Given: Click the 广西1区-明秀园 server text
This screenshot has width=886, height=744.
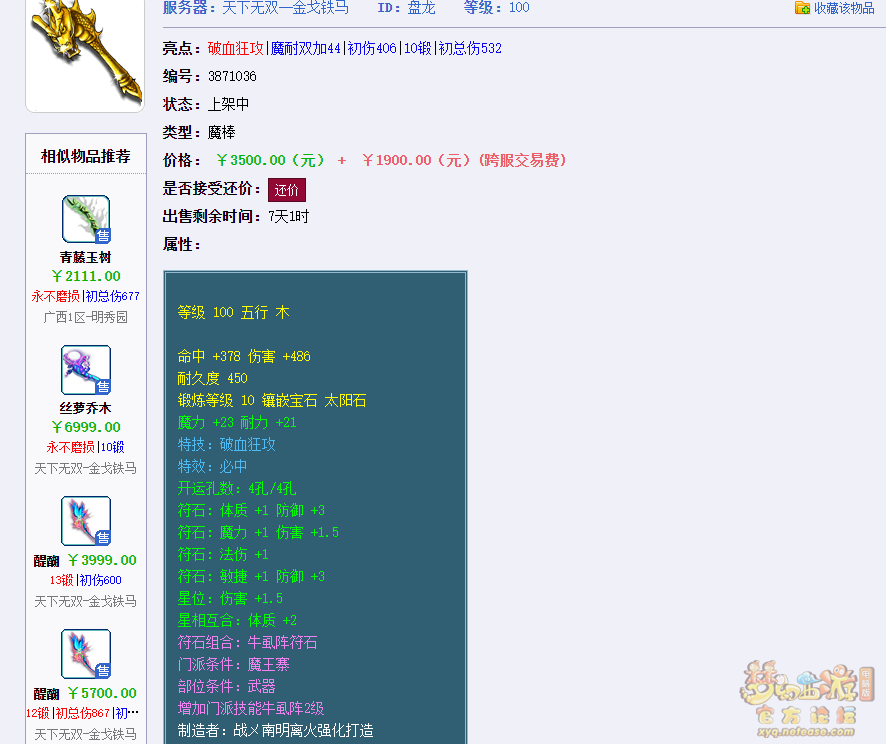Looking at the screenshot, I should [85, 317].
